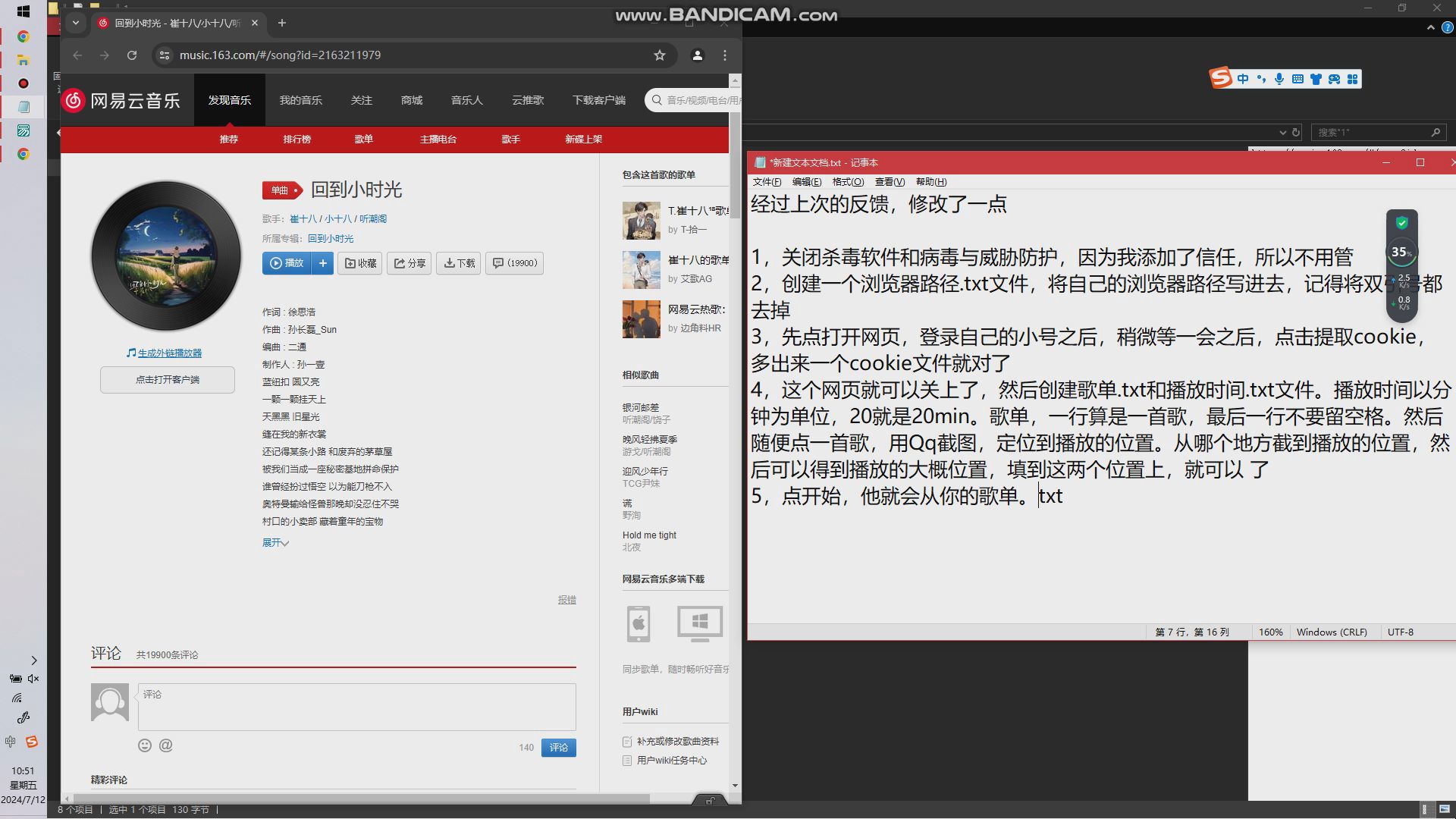Click the 收藏 button
This screenshot has height=819, width=1456.
[360, 263]
